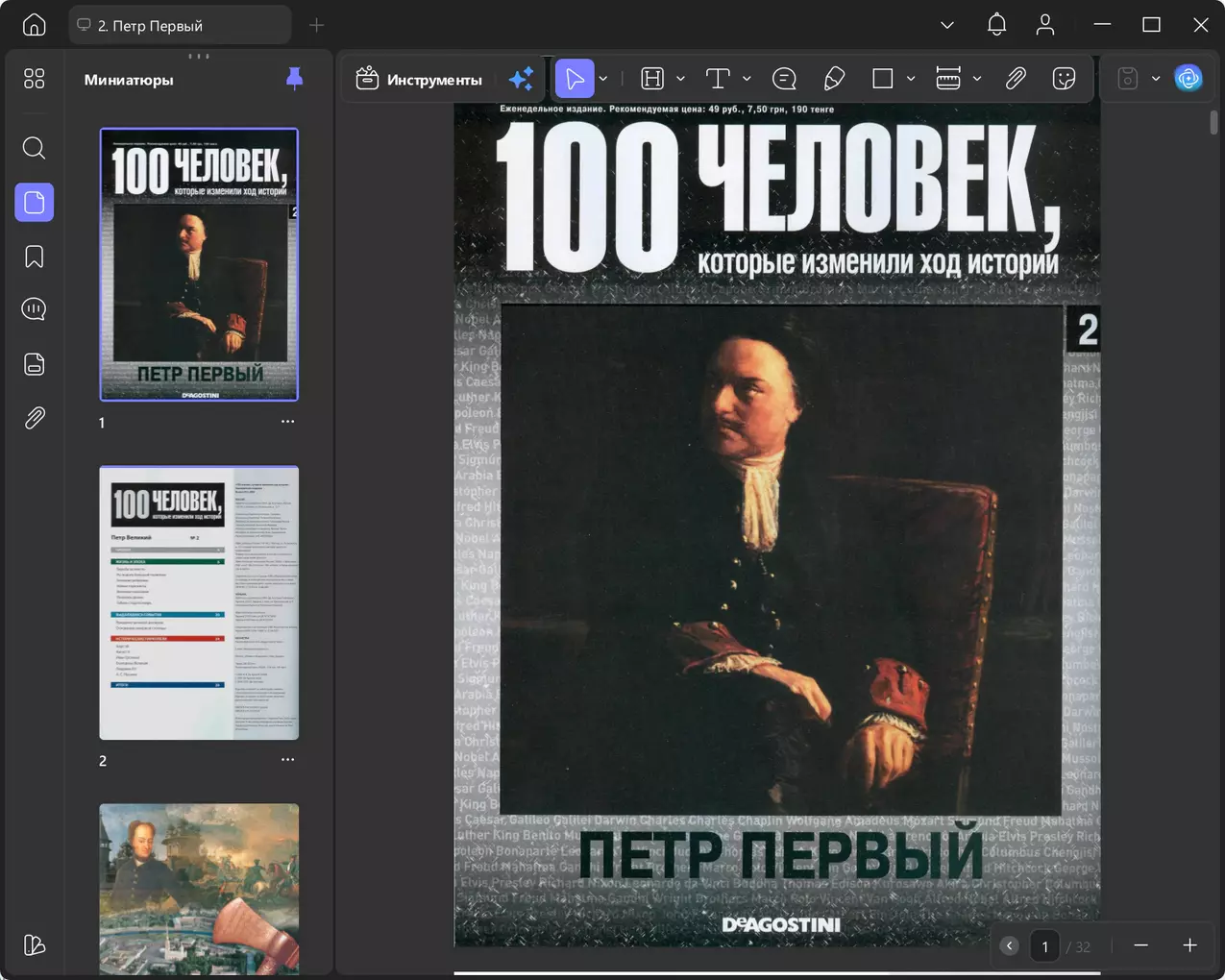Pin the Миниатюры panel

coord(295,79)
